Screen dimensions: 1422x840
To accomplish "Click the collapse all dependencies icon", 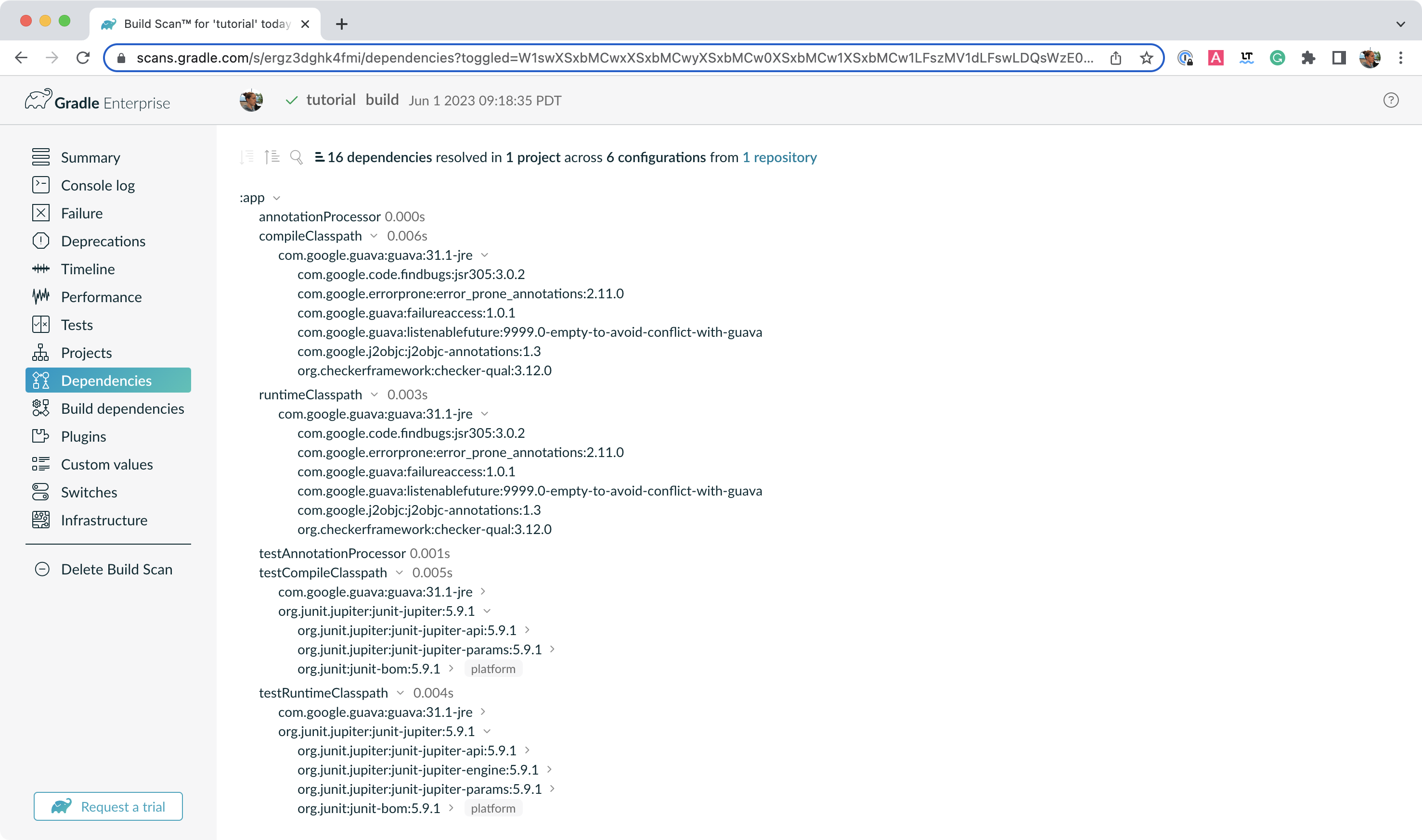I will pos(272,157).
